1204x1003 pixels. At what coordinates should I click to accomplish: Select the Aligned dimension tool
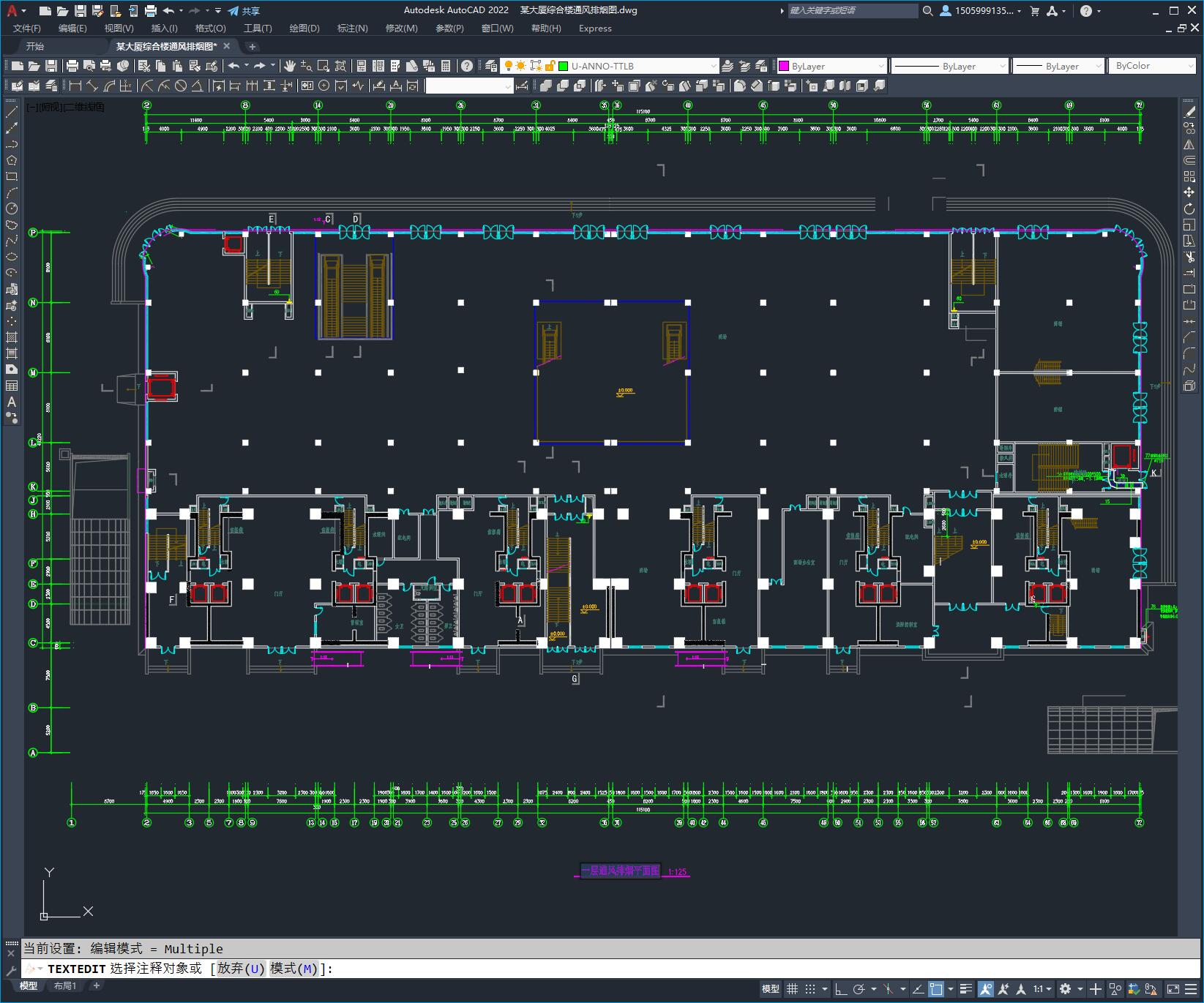coord(91,86)
